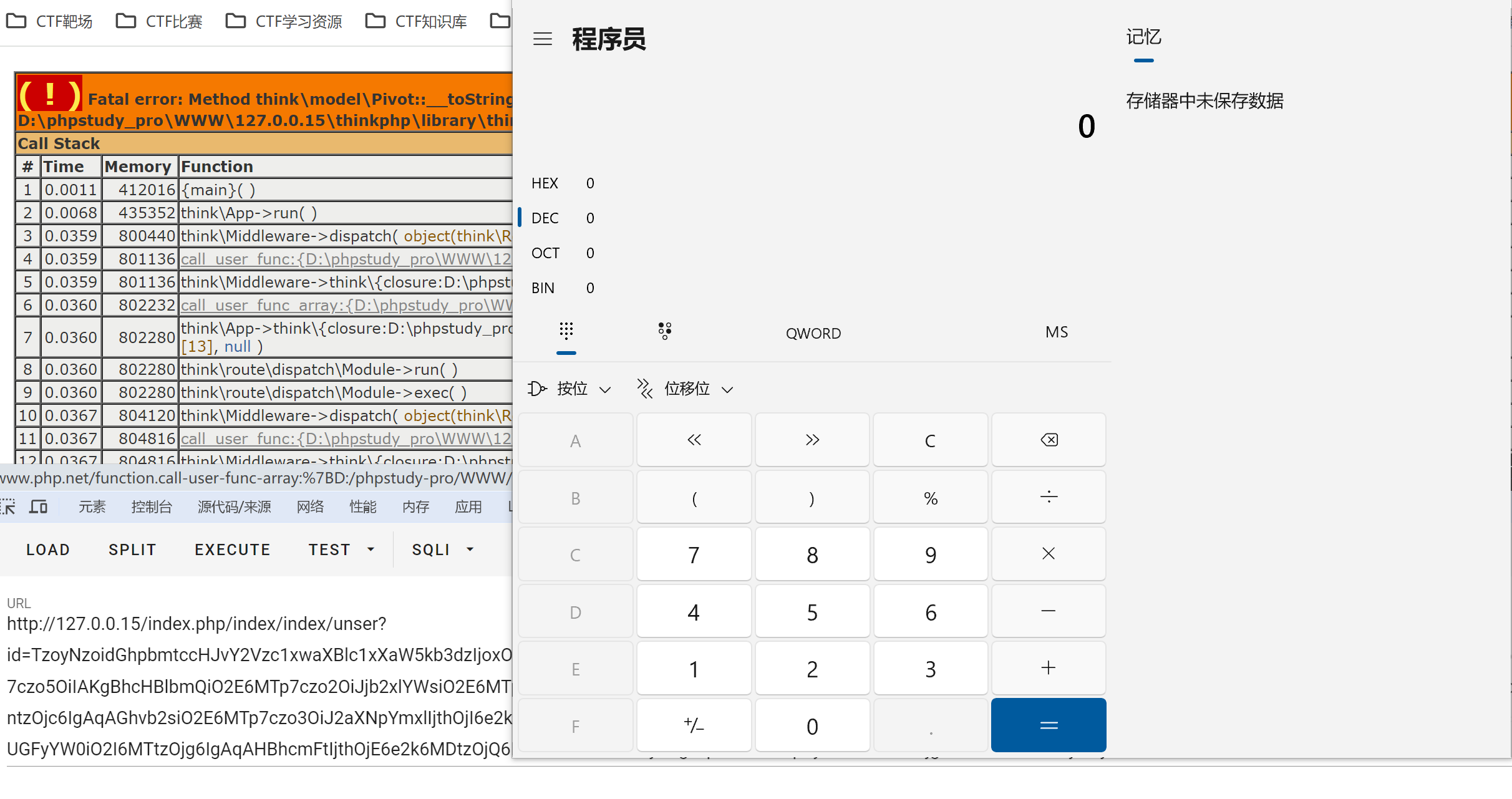This screenshot has width=1512, height=799.
Task: Activate DevTools element inspect icon
Action: pos(7,506)
